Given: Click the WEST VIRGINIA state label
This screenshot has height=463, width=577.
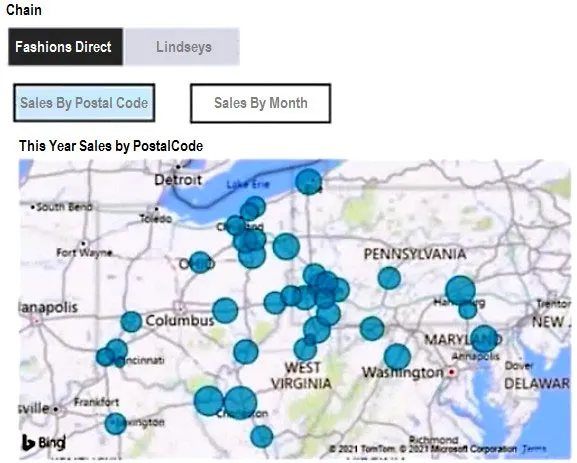Looking at the screenshot, I should pos(302,375).
